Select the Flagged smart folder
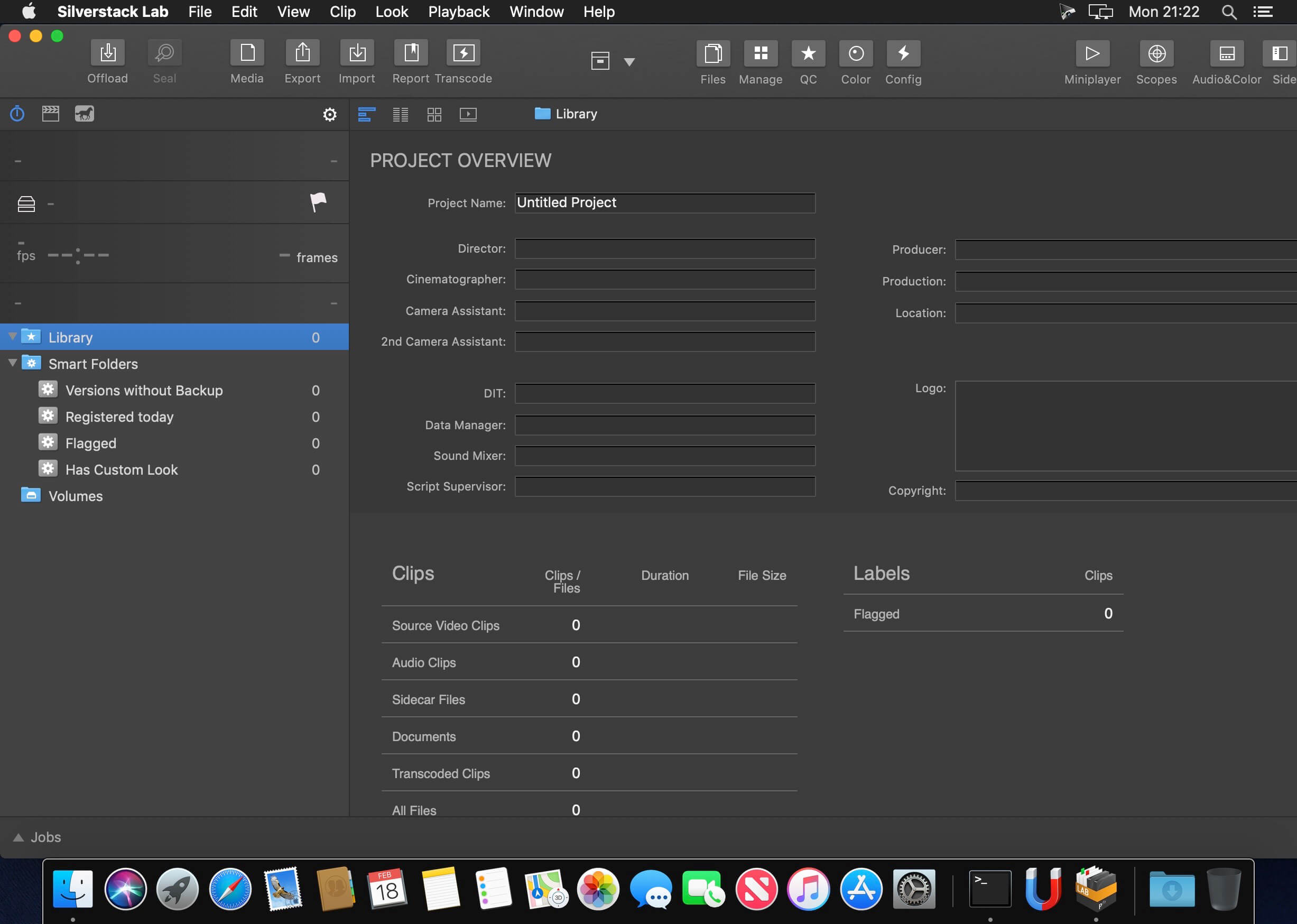The width and height of the screenshot is (1297, 924). [x=174, y=443]
